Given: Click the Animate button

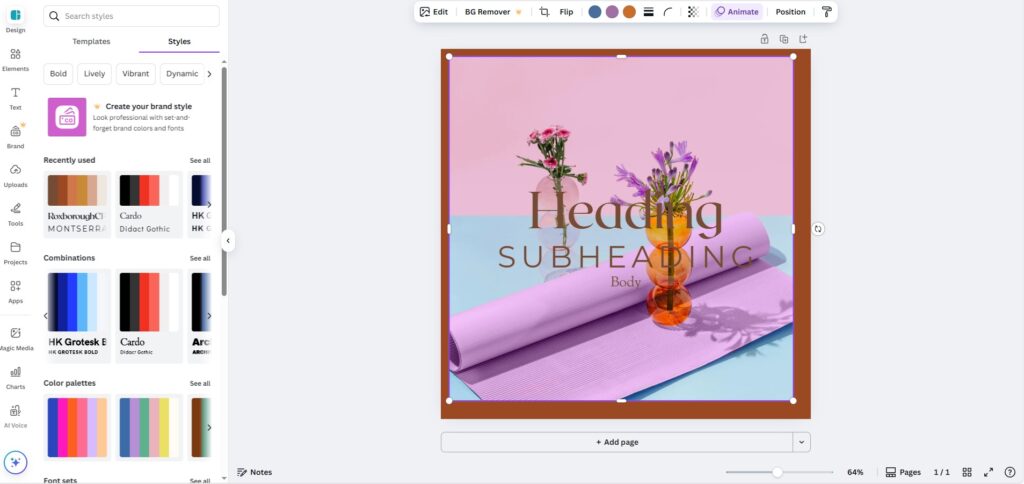Looking at the screenshot, I should 737,12.
